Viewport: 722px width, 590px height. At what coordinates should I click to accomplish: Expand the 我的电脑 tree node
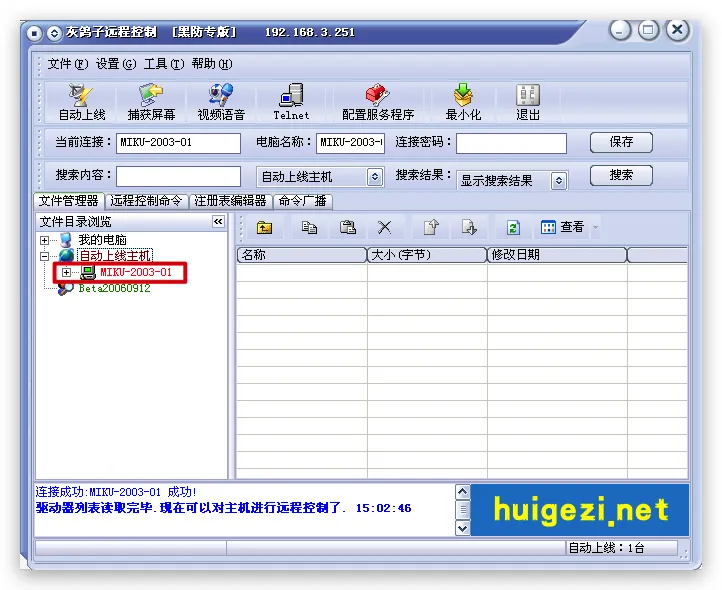point(44,240)
